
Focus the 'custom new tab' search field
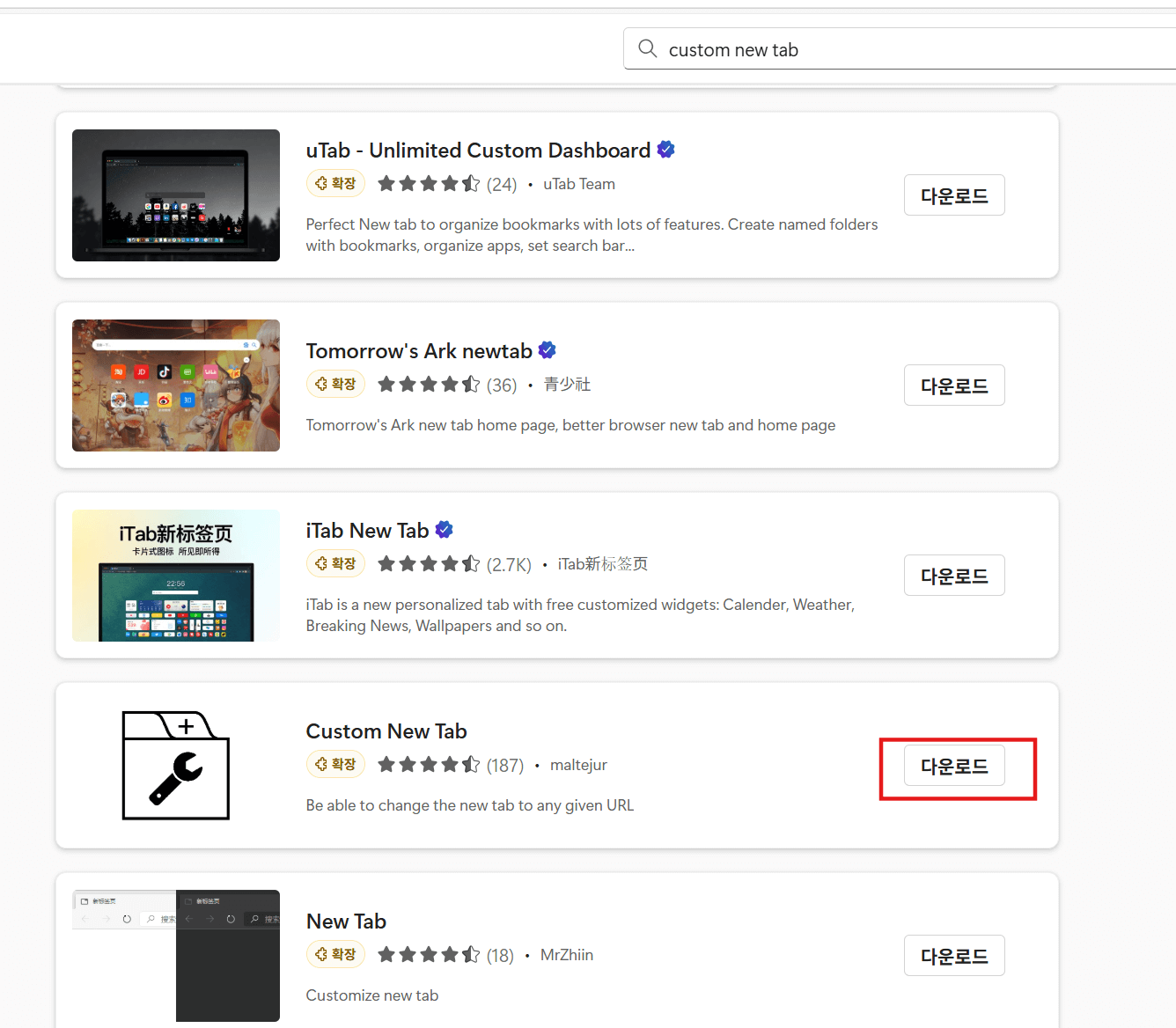(x=900, y=48)
